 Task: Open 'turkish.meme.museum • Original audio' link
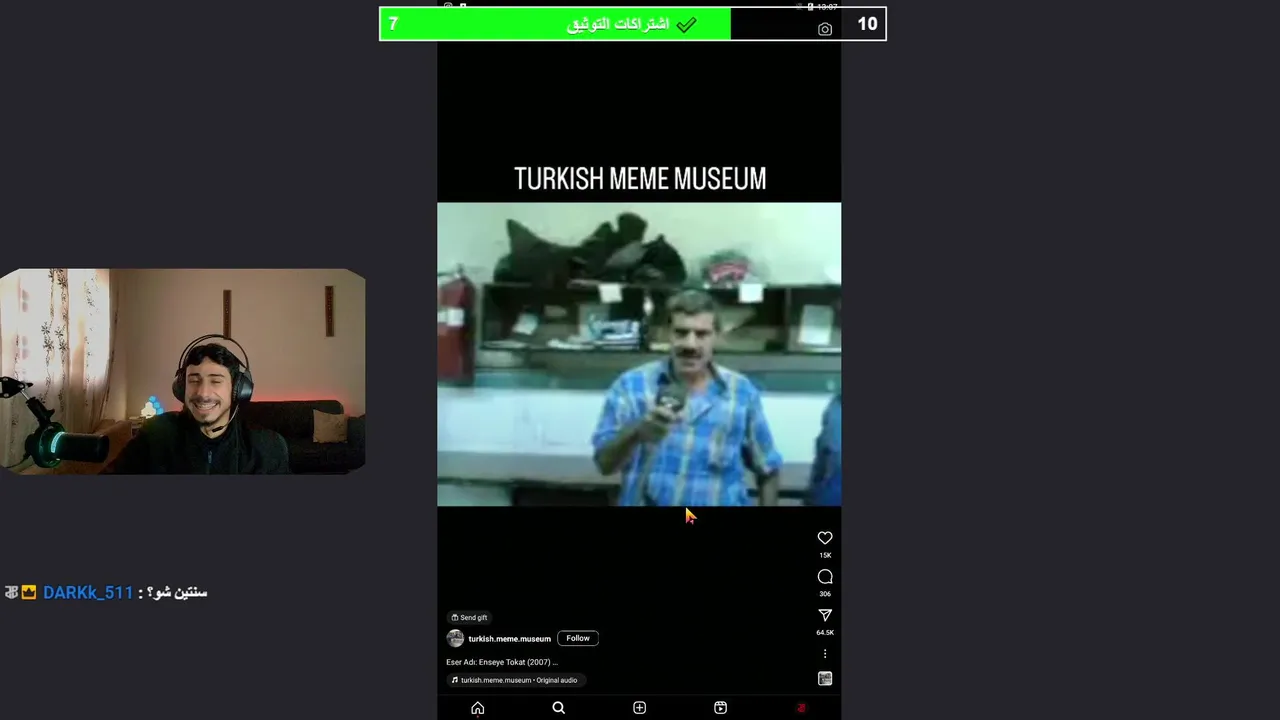[514, 680]
